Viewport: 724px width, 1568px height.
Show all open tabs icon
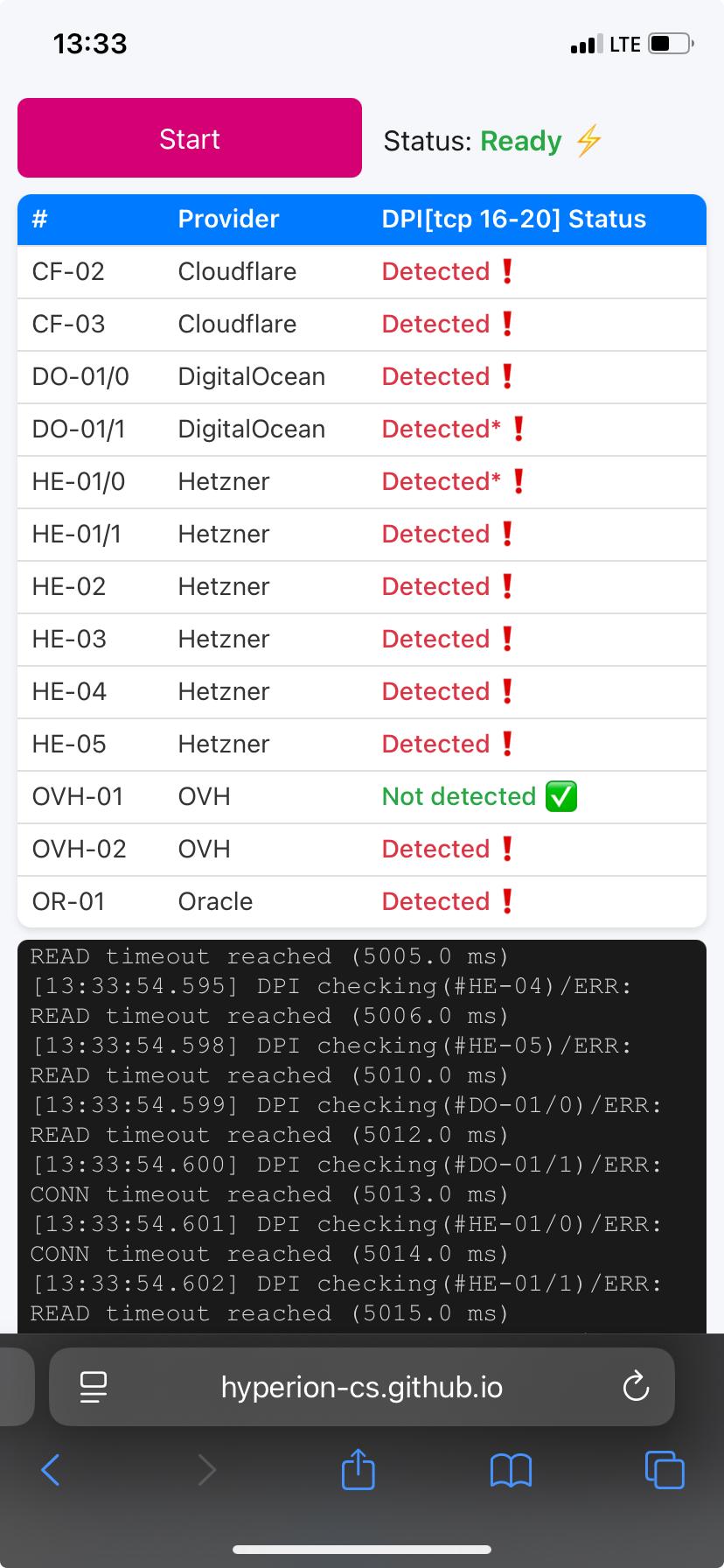(664, 1469)
